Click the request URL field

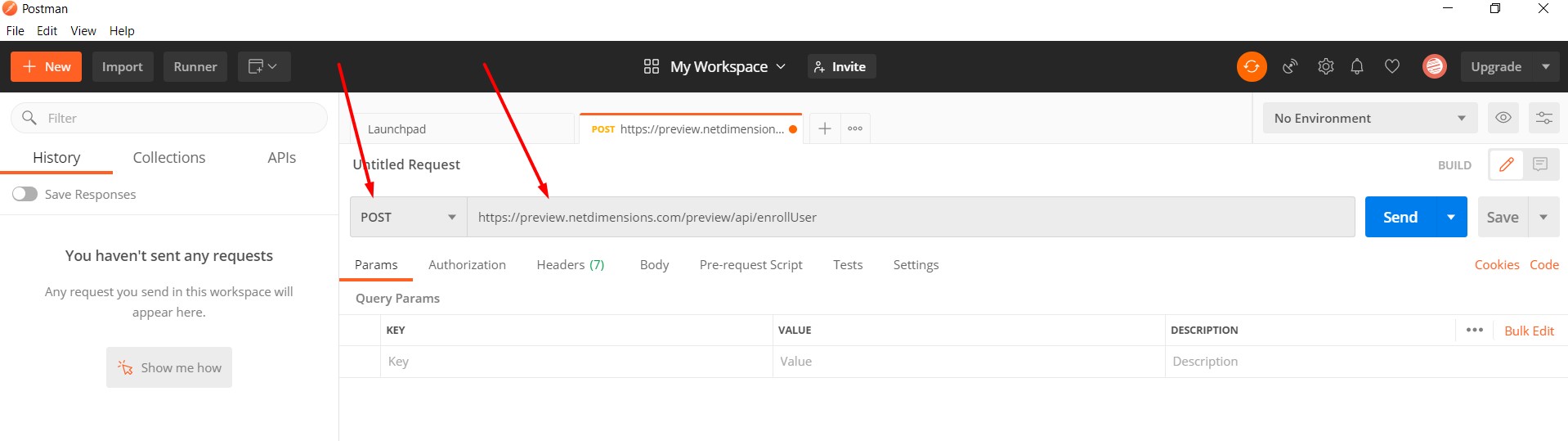coord(911,217)
